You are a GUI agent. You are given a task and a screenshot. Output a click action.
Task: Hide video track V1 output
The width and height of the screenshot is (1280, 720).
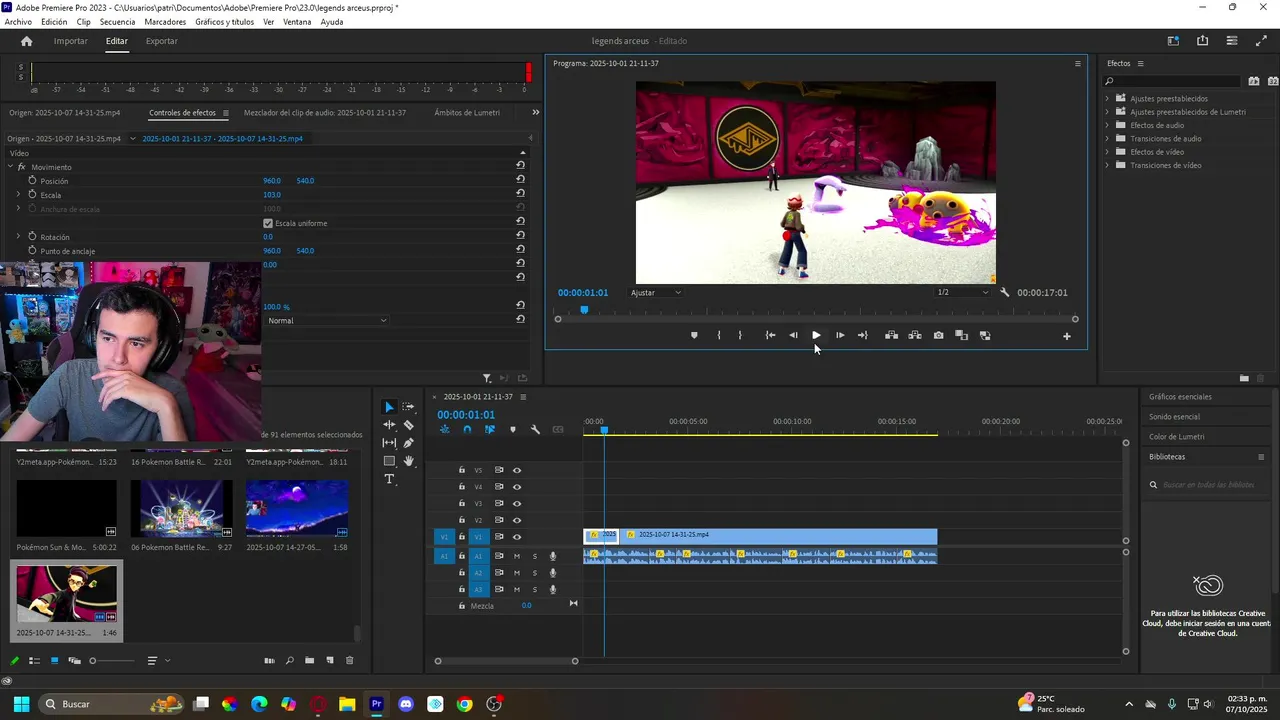click(x=517, y=537)
